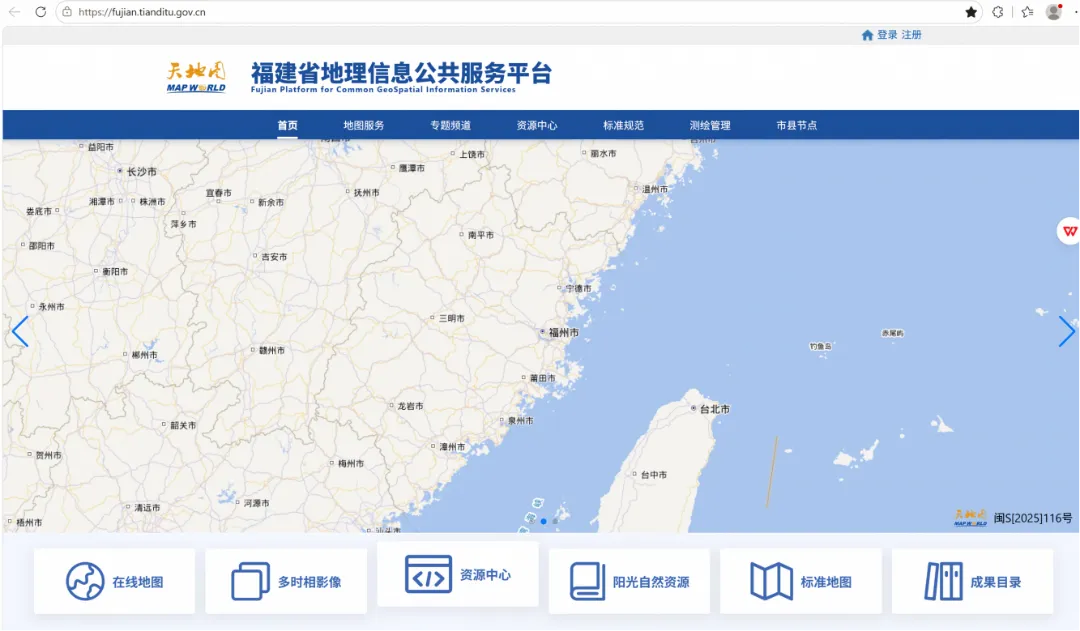Click the 吉安市 label on the map
The width and height of the screenshot is (1080, 631).
point(274,257)
